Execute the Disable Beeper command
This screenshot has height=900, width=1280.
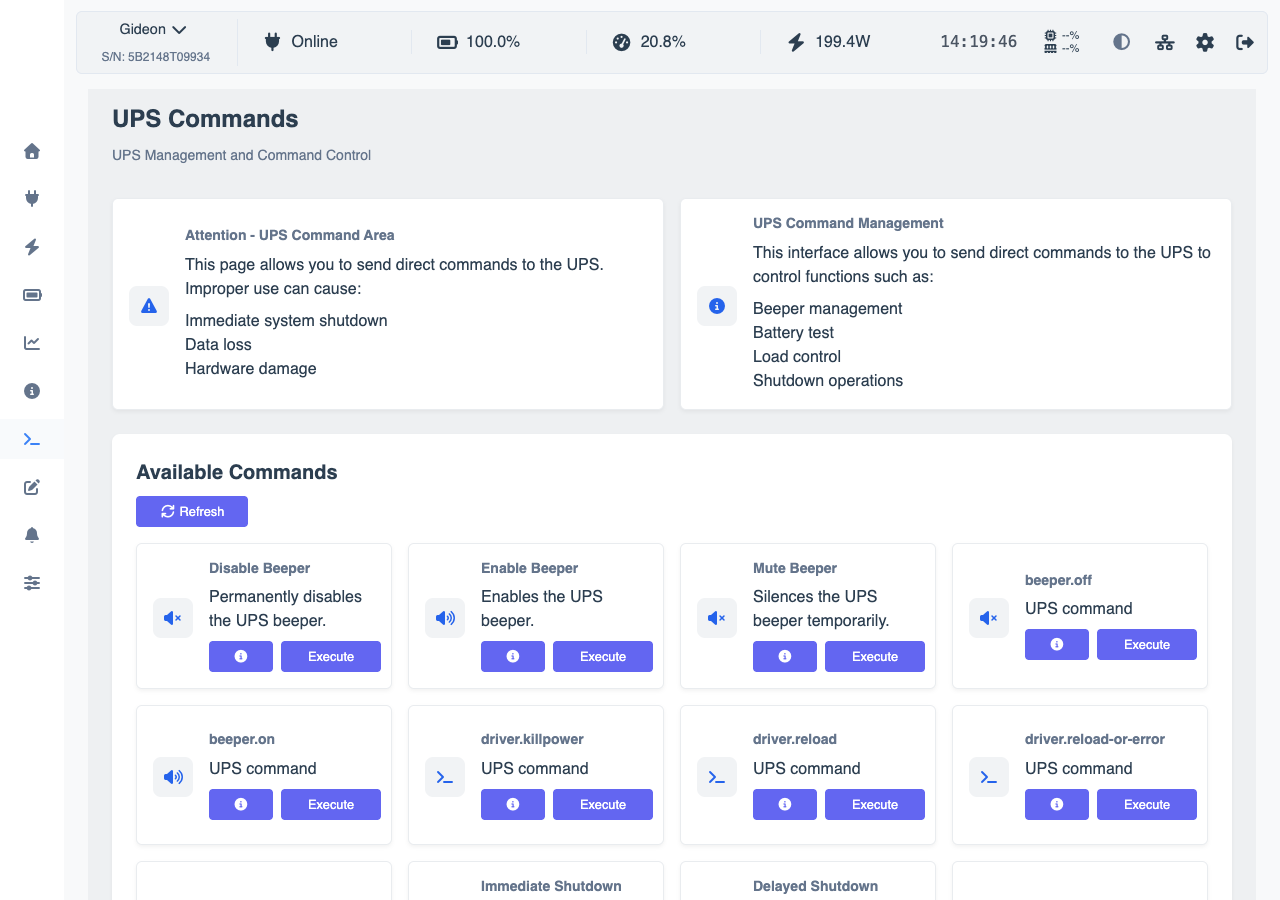tap(331, 656)
